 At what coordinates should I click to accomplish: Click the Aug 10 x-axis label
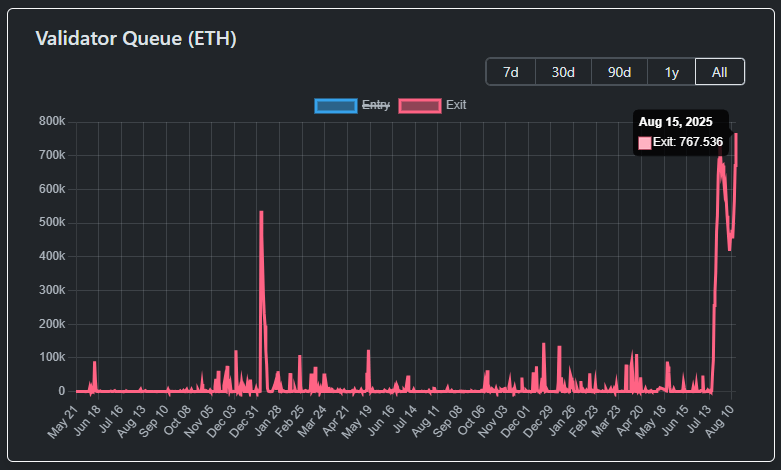point(720,420)
